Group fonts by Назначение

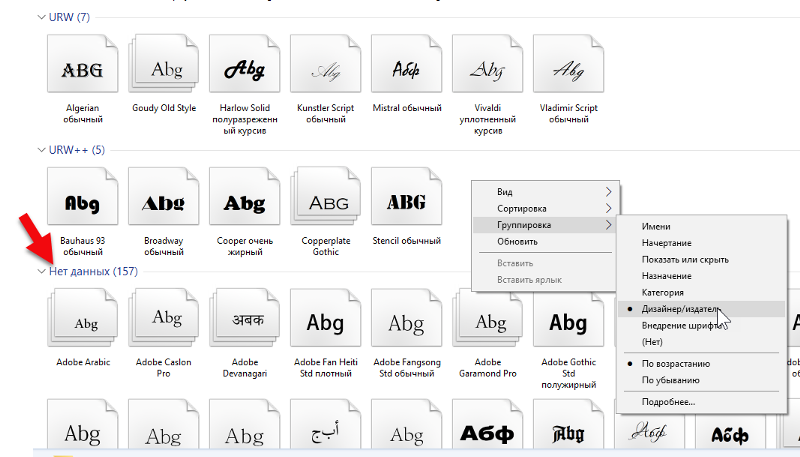tap(701, 276)
